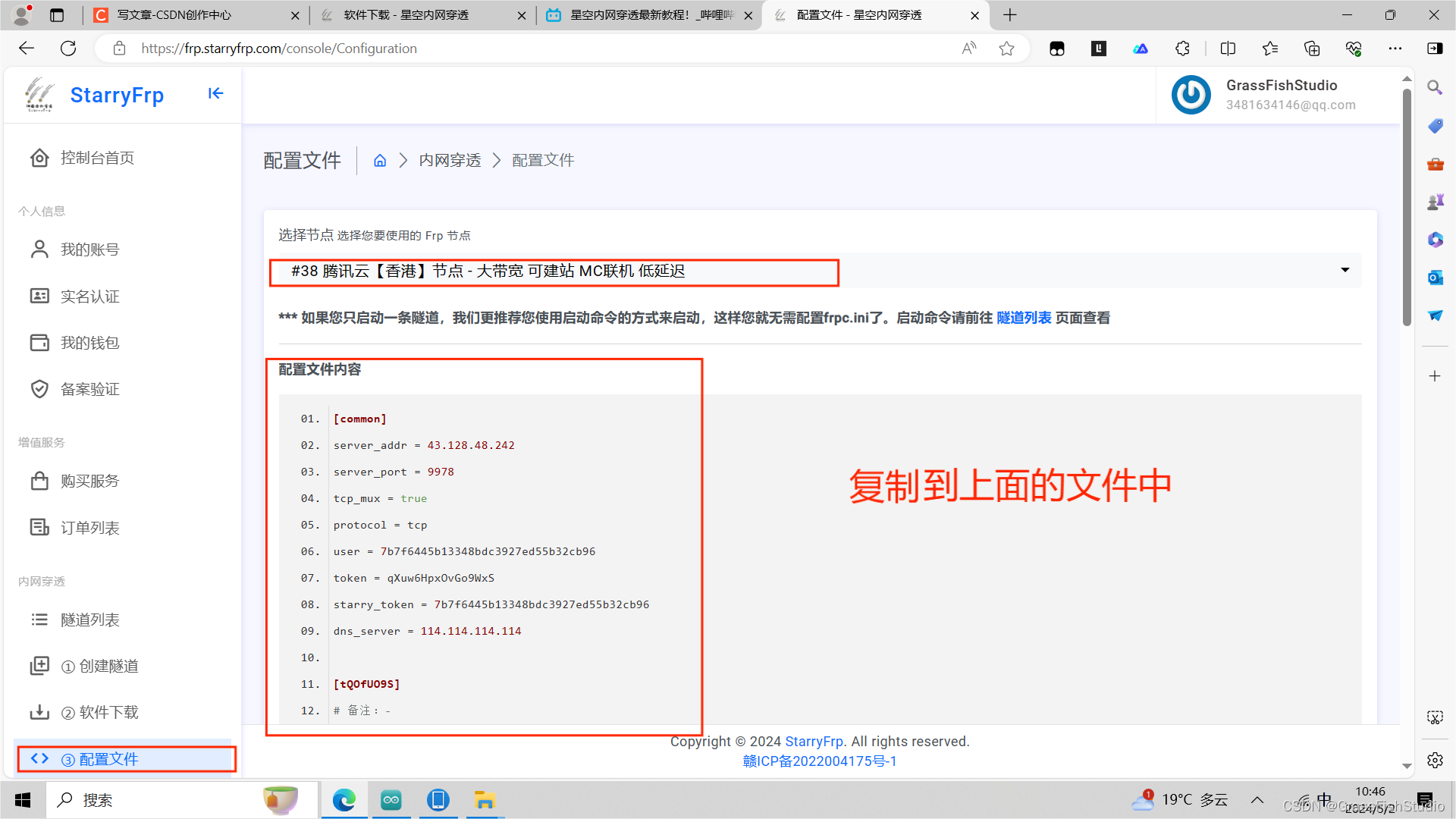
Task: Switch to 写文章-CSDN创作中心 tab
Action: [x=174, y=15]
